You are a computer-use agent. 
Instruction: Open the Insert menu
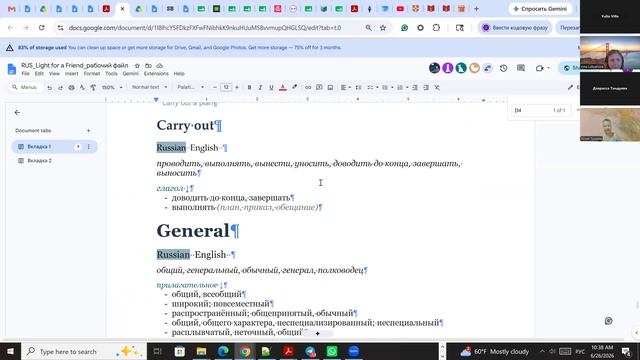[71, 74]
